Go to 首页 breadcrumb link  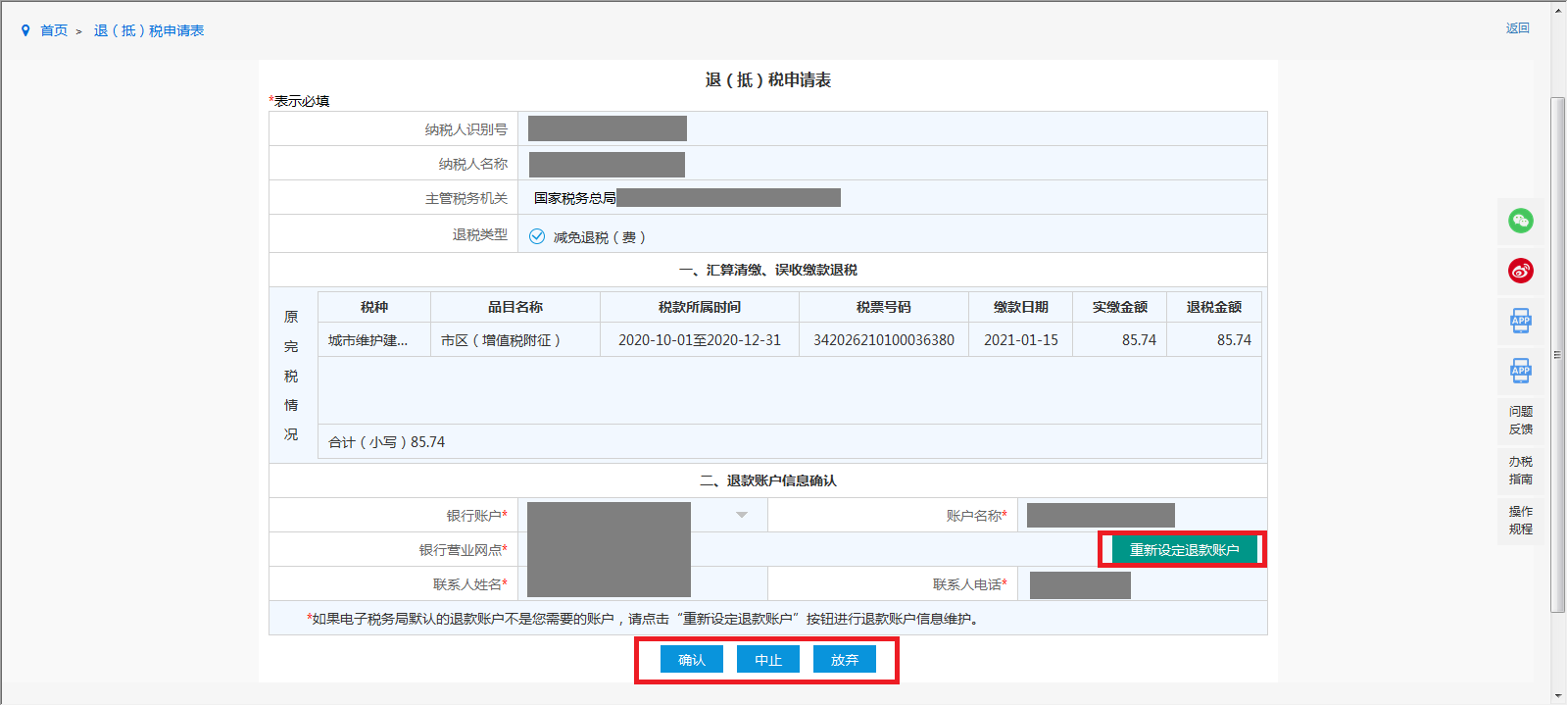coord(54,31)
